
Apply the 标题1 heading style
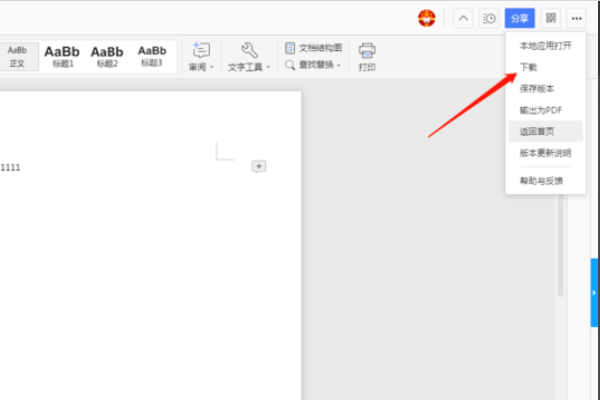(62, 57)
